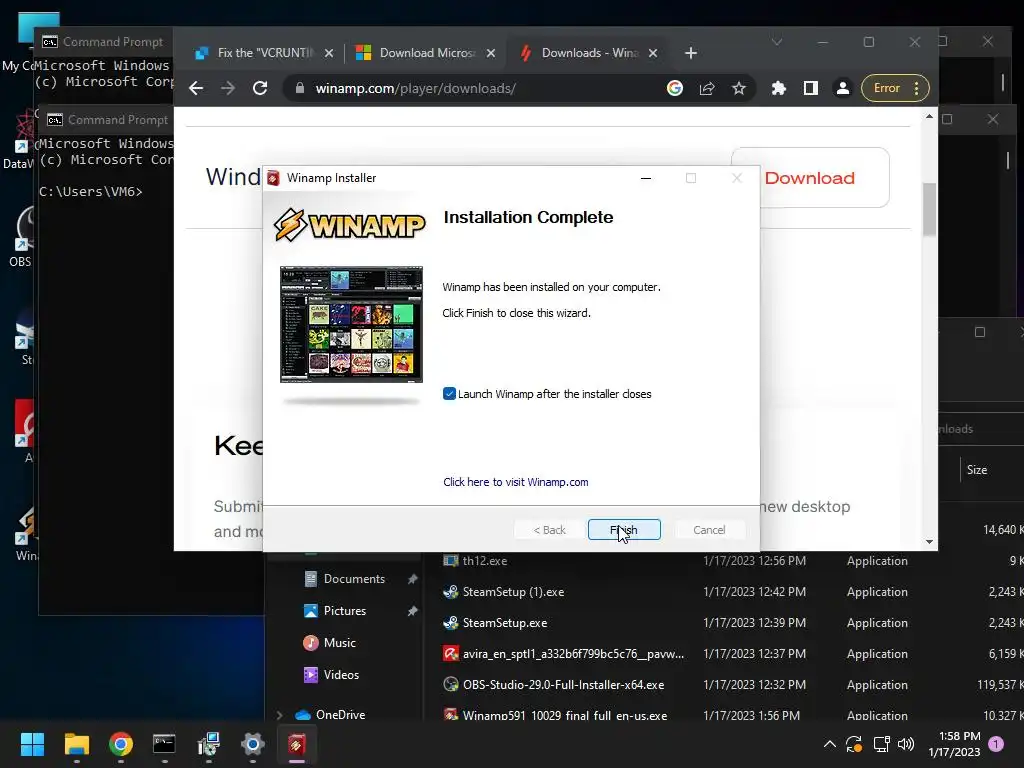
Task: Open Command Prompt from taskbar
Action: click(x=165, y=744)
